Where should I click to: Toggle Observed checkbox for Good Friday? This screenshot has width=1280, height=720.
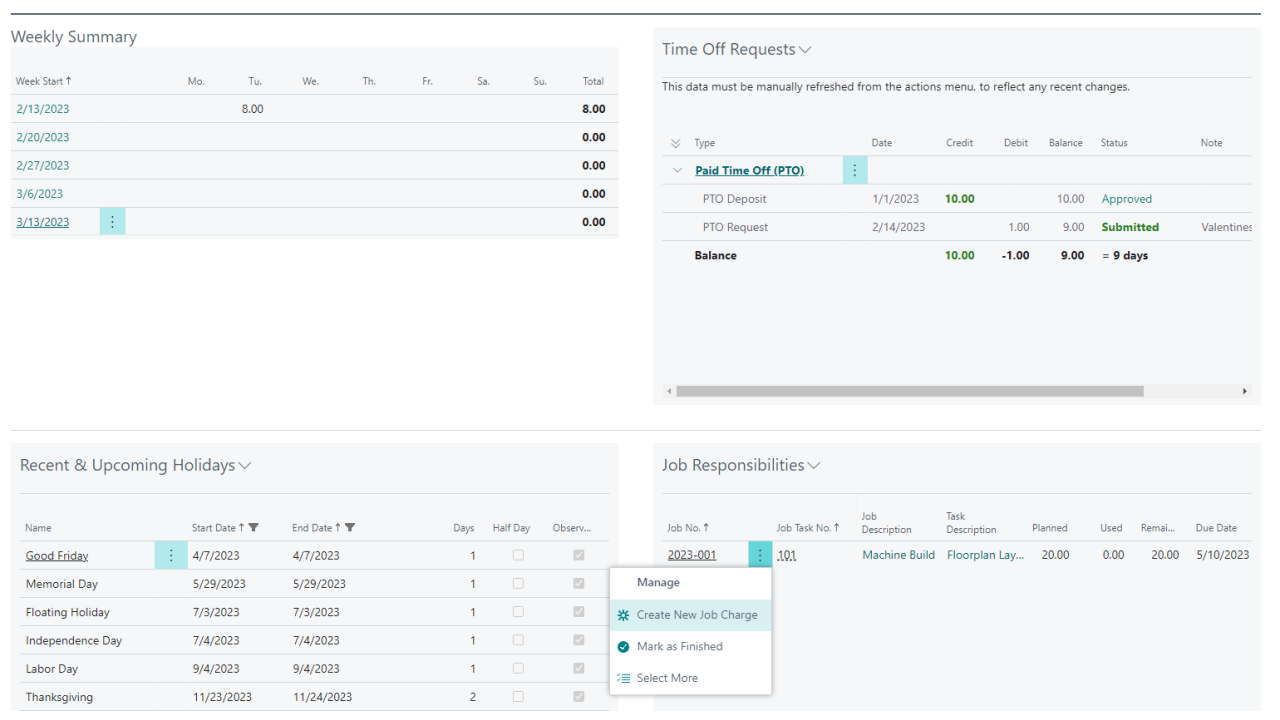click(x=579, y=555)
